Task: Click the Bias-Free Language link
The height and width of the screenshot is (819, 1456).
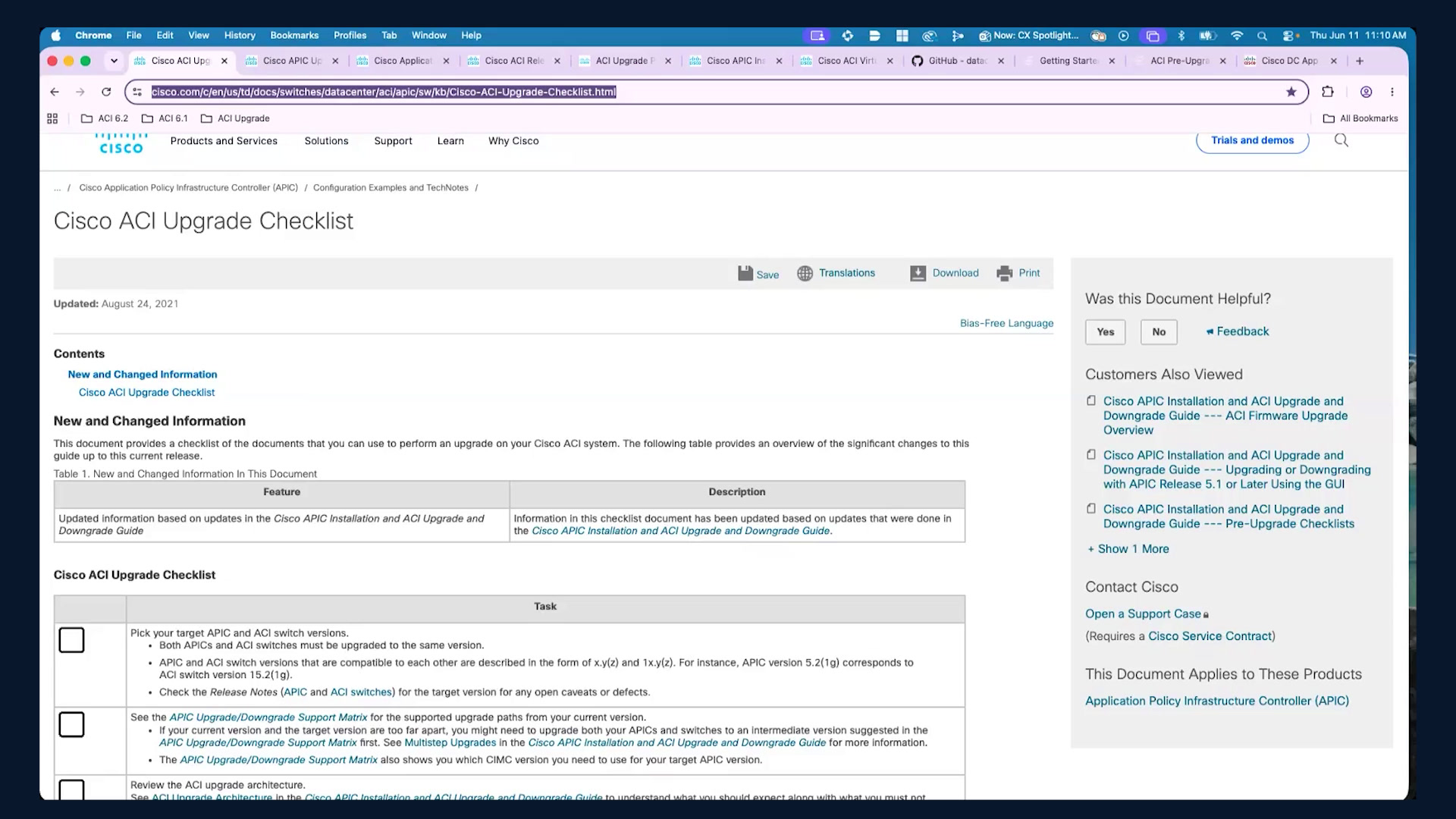Action: [1006, 323]
